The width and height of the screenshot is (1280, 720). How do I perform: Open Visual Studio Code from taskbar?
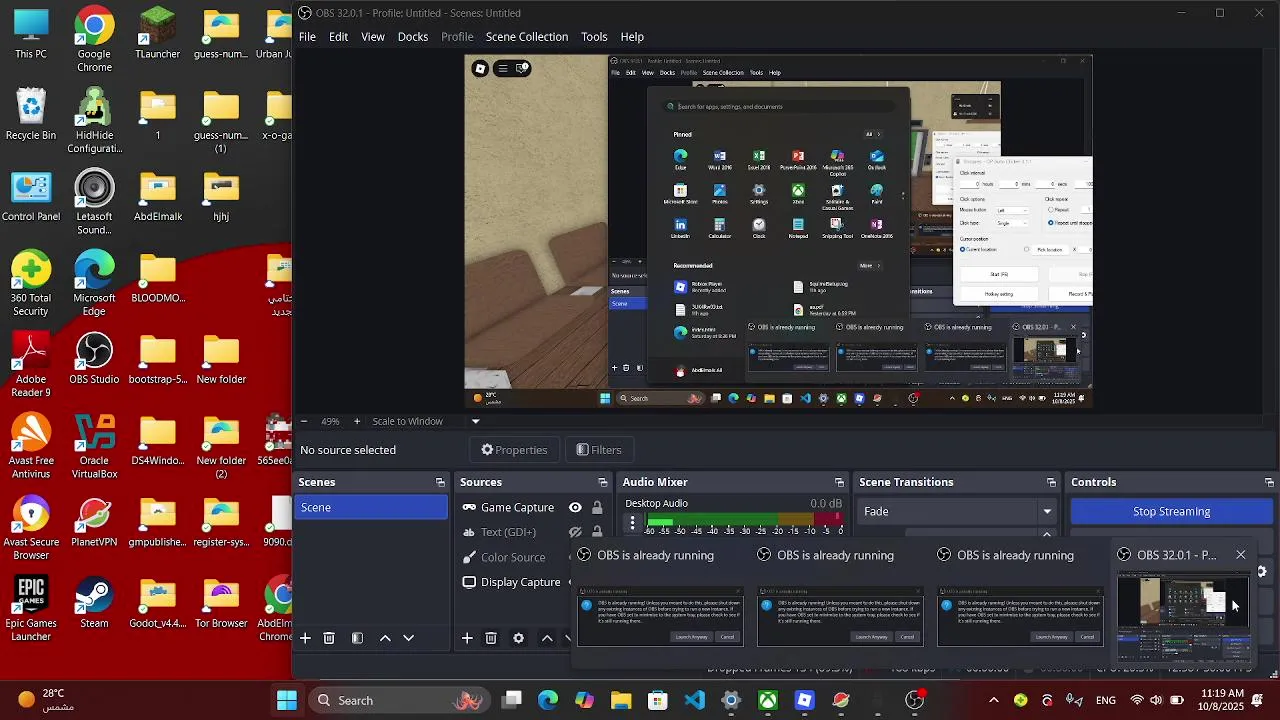[x=694, y=700]
